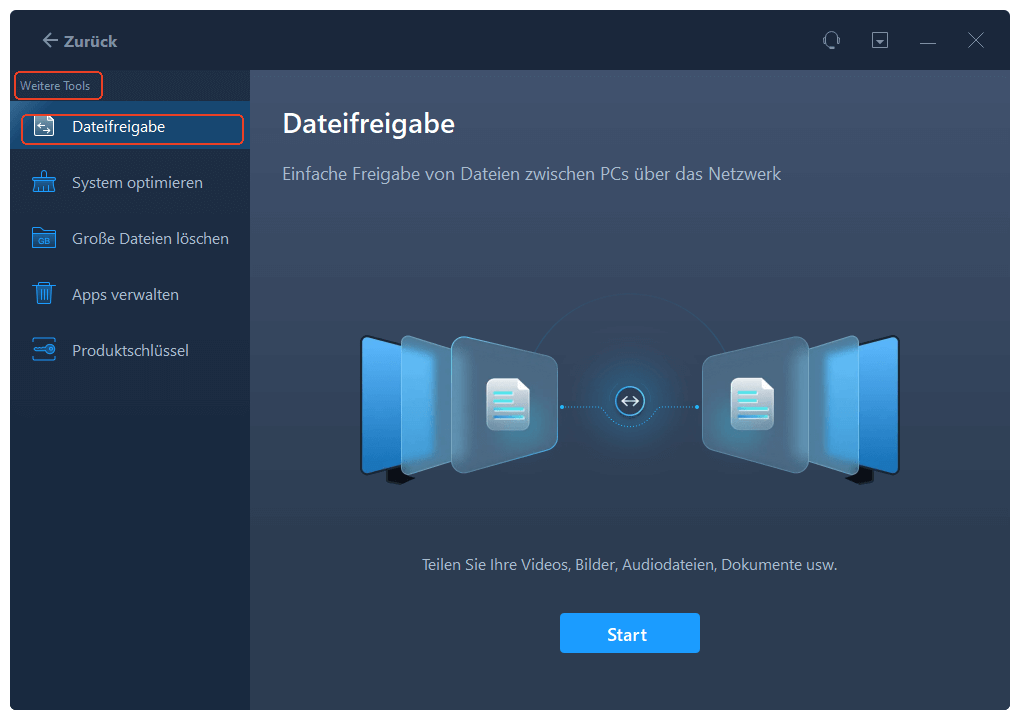1020x720 pixels.
Task: Click the Zurück back arrow icon
Action: pos(49,41)
